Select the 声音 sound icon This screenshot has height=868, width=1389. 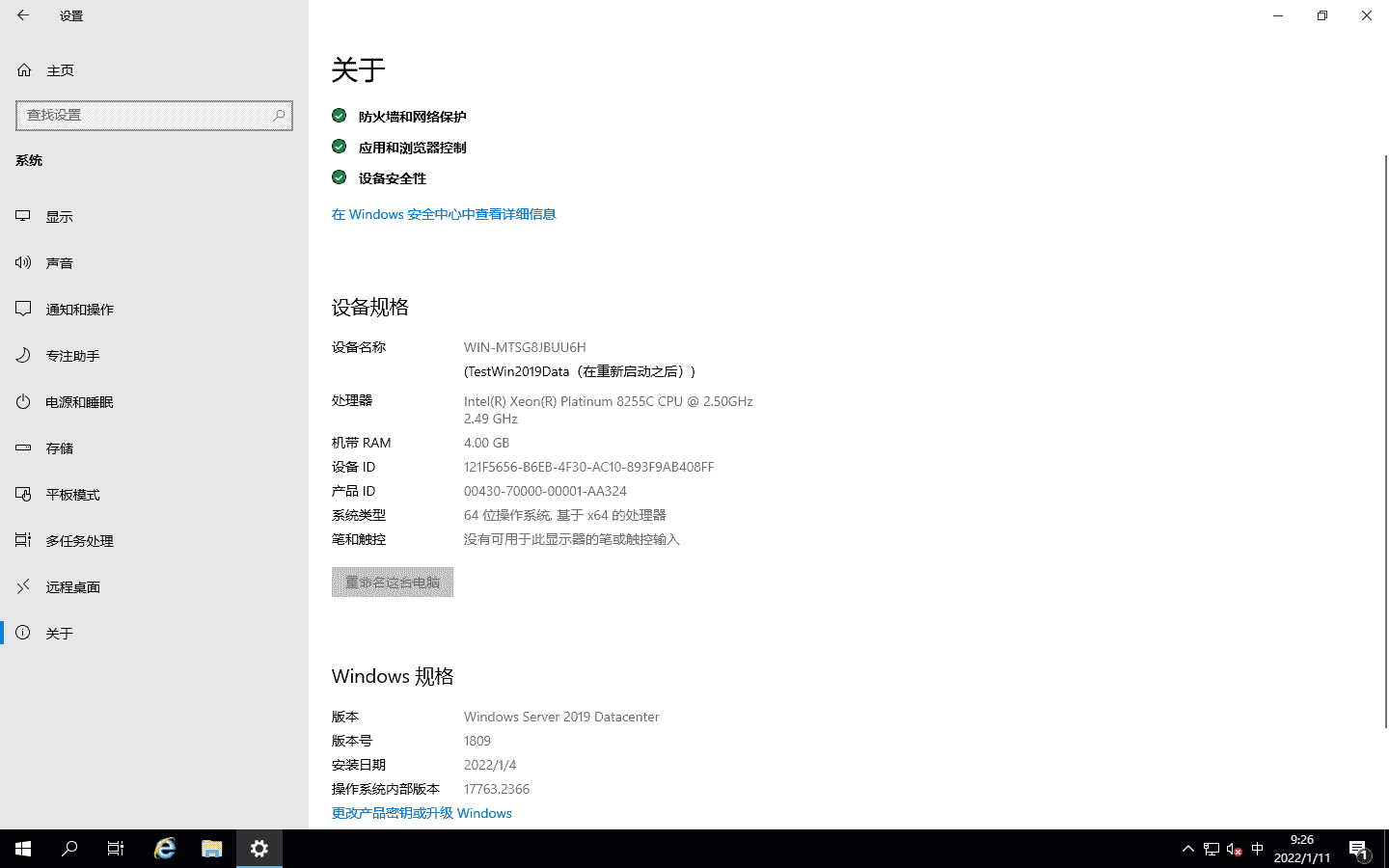pyautogui.click(x=23, y=262)
